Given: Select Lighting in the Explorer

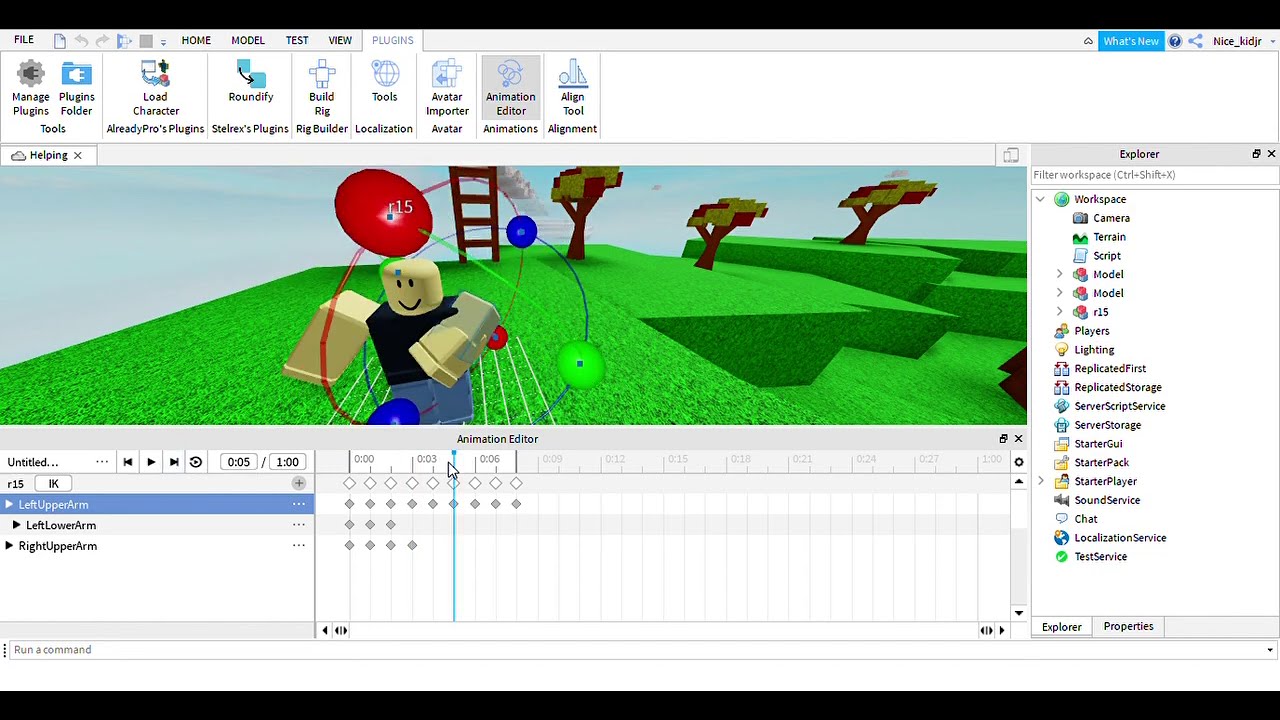Looking at the screenshot, I should [x=1094, y=350].
